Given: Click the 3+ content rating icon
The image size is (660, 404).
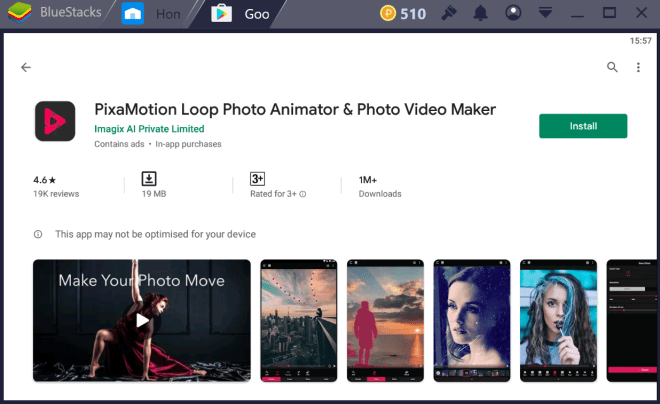Looking at the screenshot, I should [257, 179].
